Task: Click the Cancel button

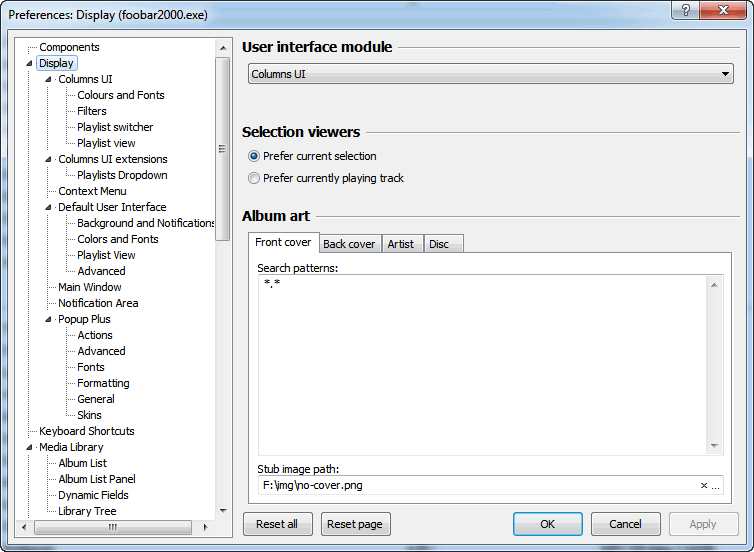Action: tap(626, 524)
